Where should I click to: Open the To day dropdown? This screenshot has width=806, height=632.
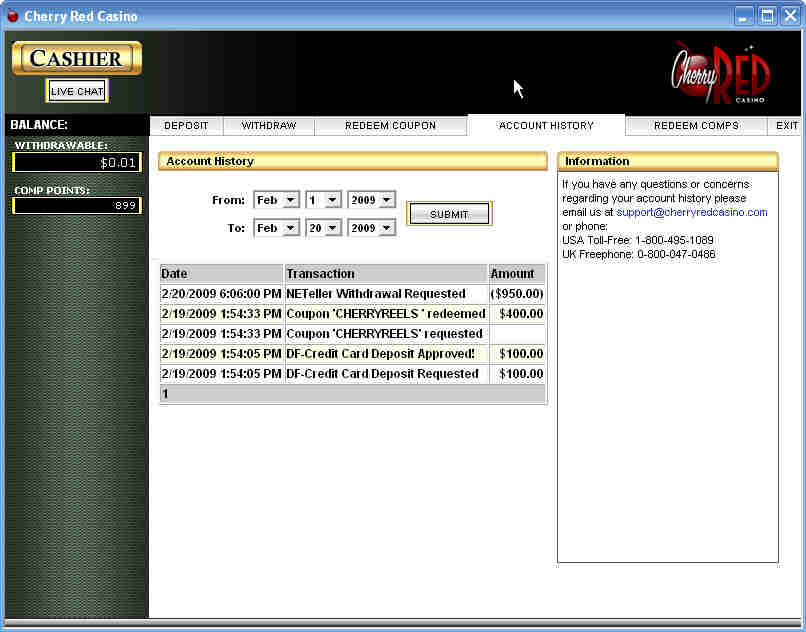323,228
